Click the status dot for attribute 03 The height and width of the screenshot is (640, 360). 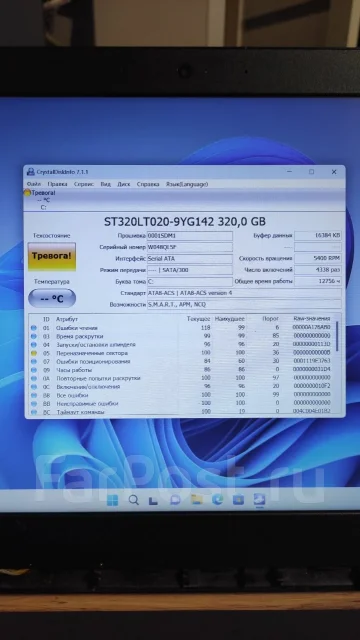(x=33, y=336)
